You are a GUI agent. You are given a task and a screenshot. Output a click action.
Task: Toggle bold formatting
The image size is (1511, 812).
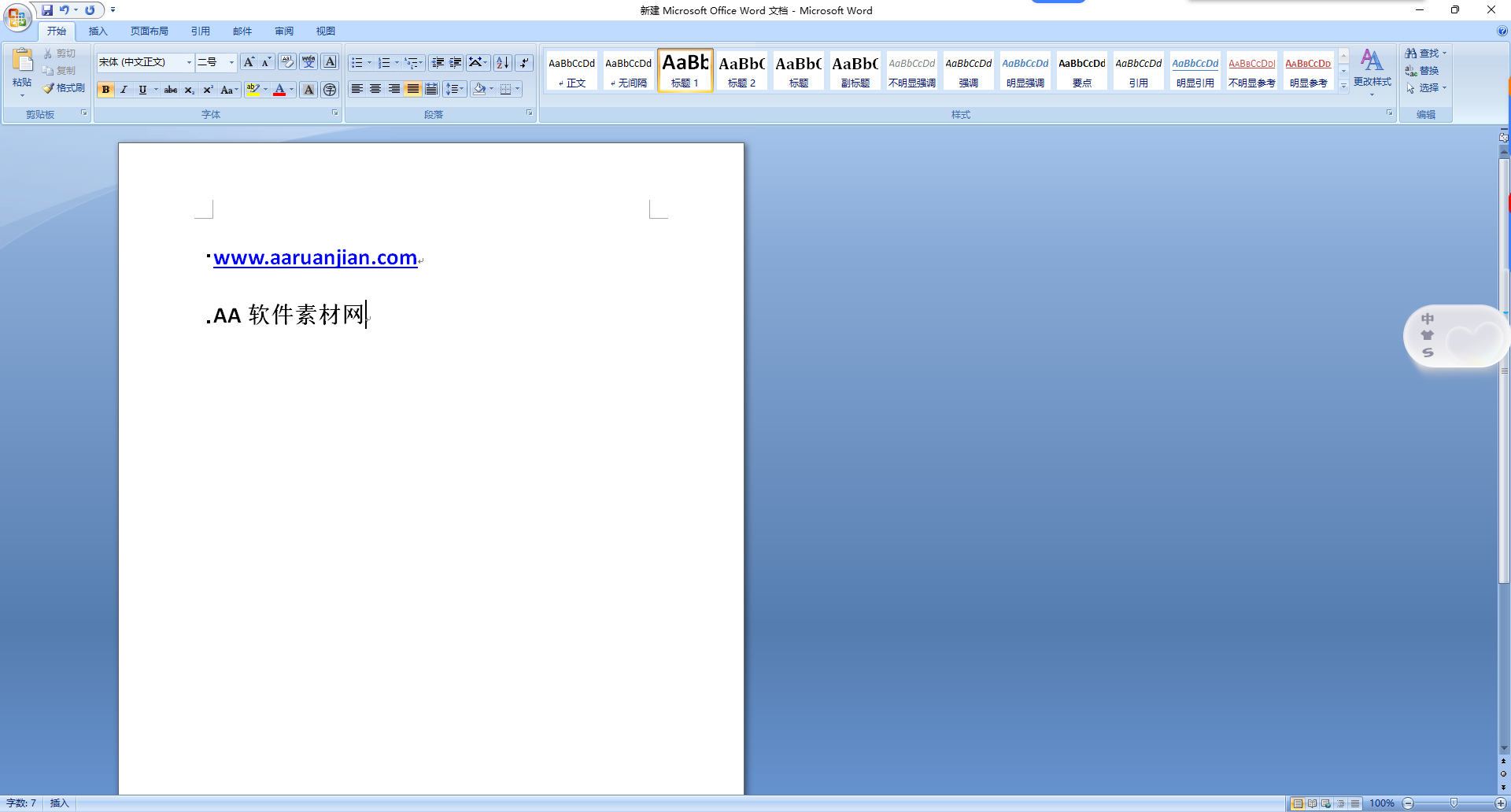point(105,89)
